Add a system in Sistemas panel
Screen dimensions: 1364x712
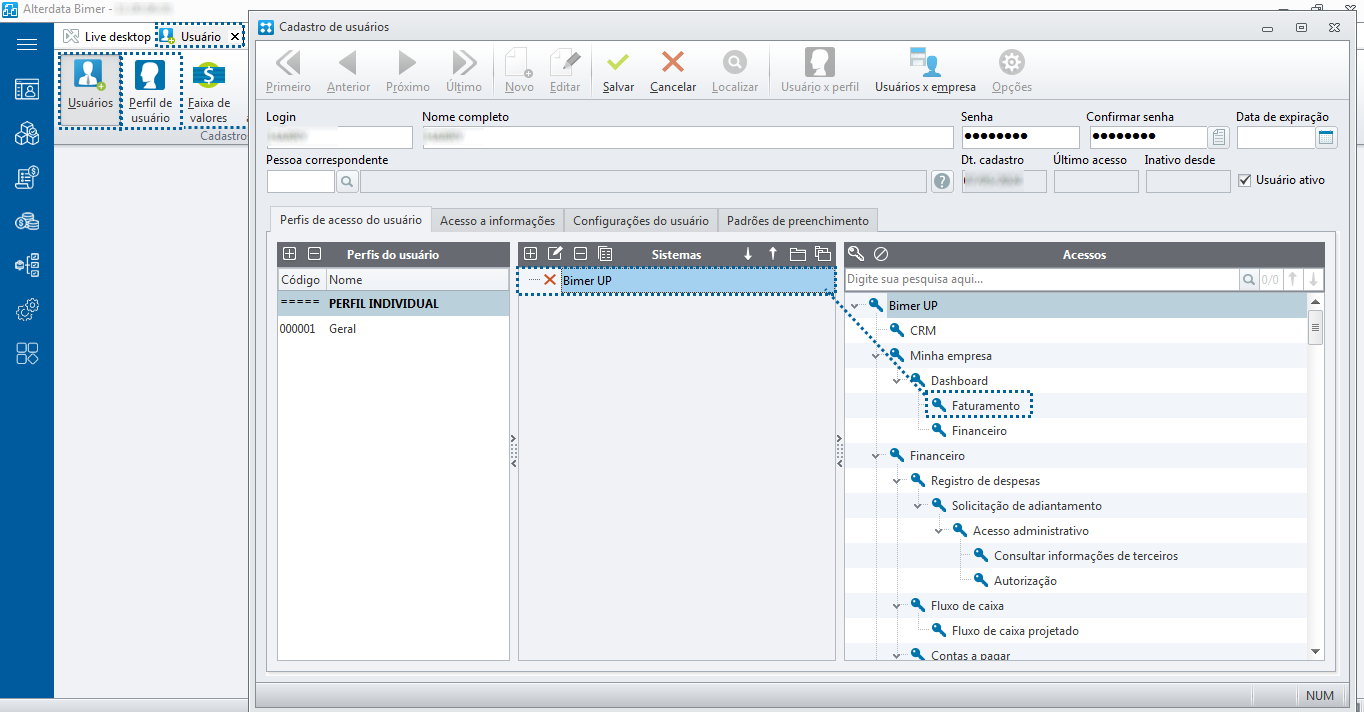531,254
